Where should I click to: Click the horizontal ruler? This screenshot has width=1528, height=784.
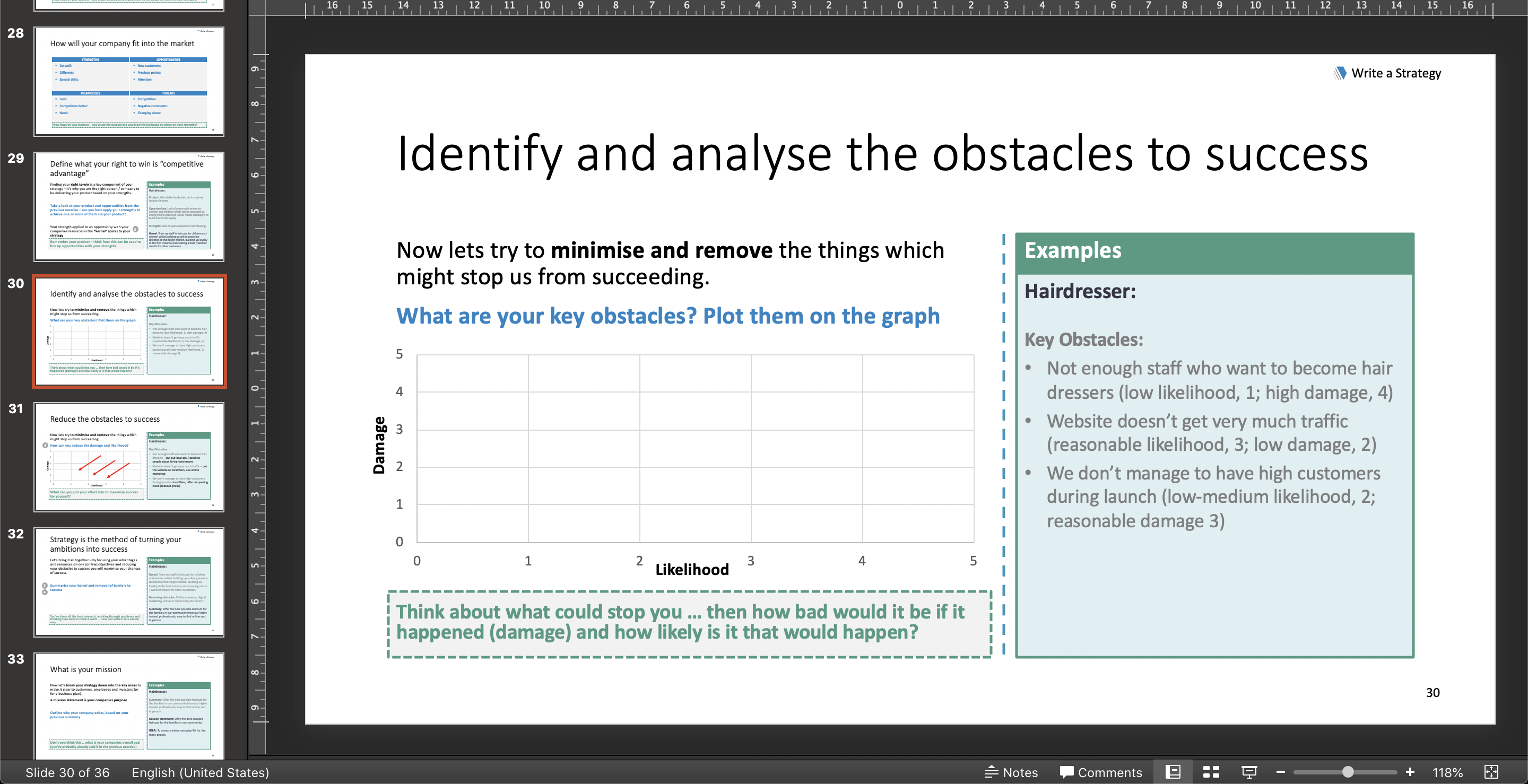(899, 8)
